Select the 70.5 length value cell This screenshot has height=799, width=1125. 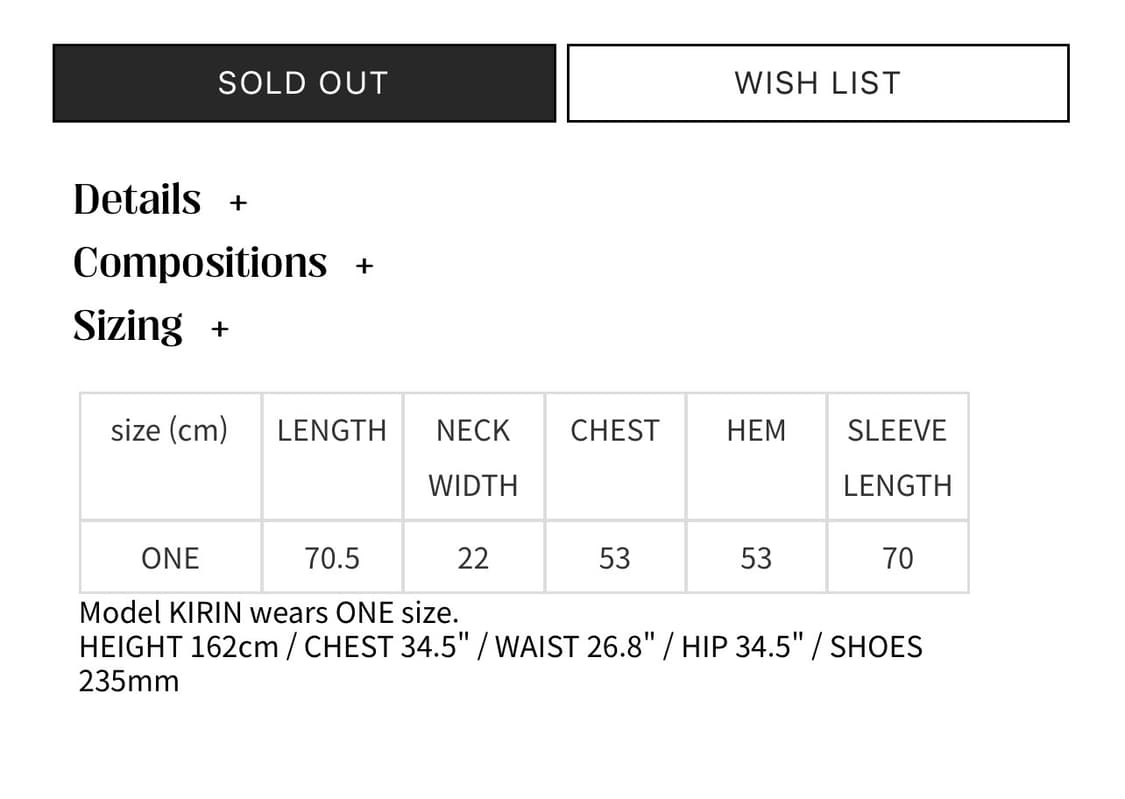tap(332, 558)
